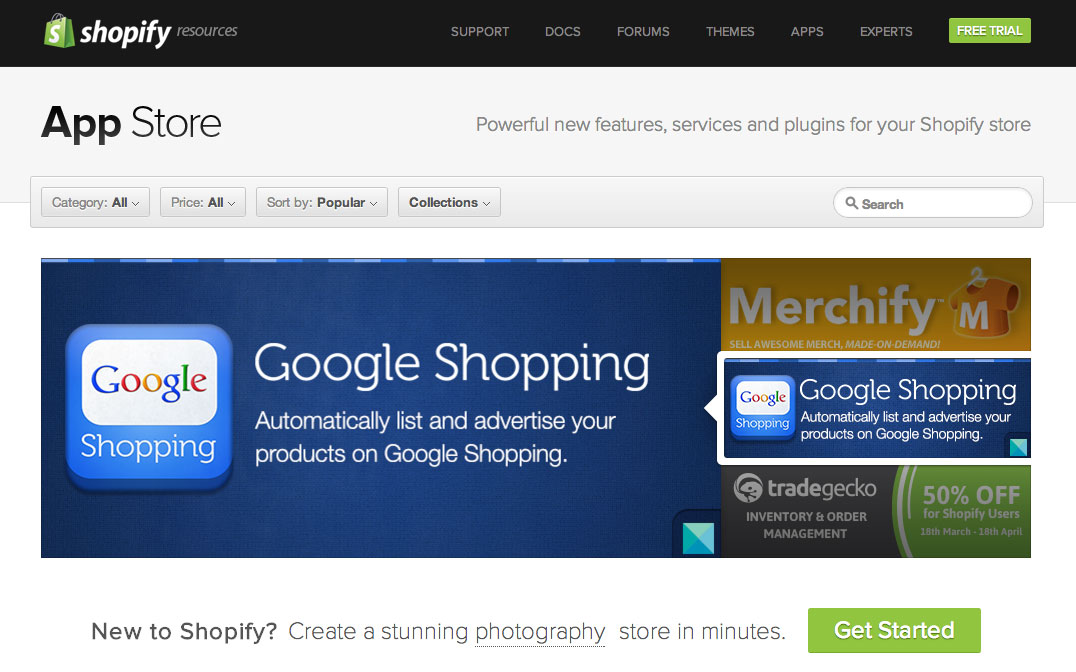Image resolution: width=1076 pixels, height=672 pixels.
Task: Click 'Automatically list and advertise' description in main banner
Action: (x=435, y=437)
